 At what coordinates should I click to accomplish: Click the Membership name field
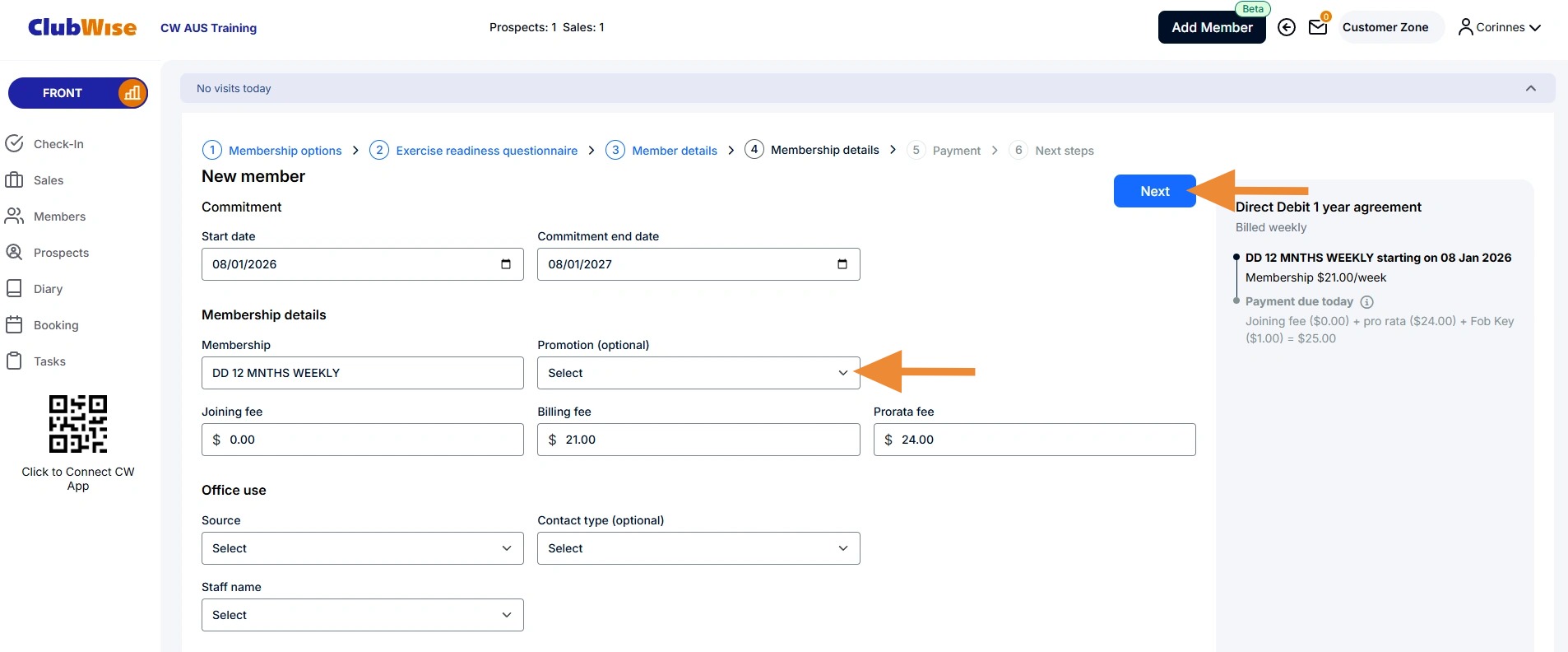pos(363,373)
